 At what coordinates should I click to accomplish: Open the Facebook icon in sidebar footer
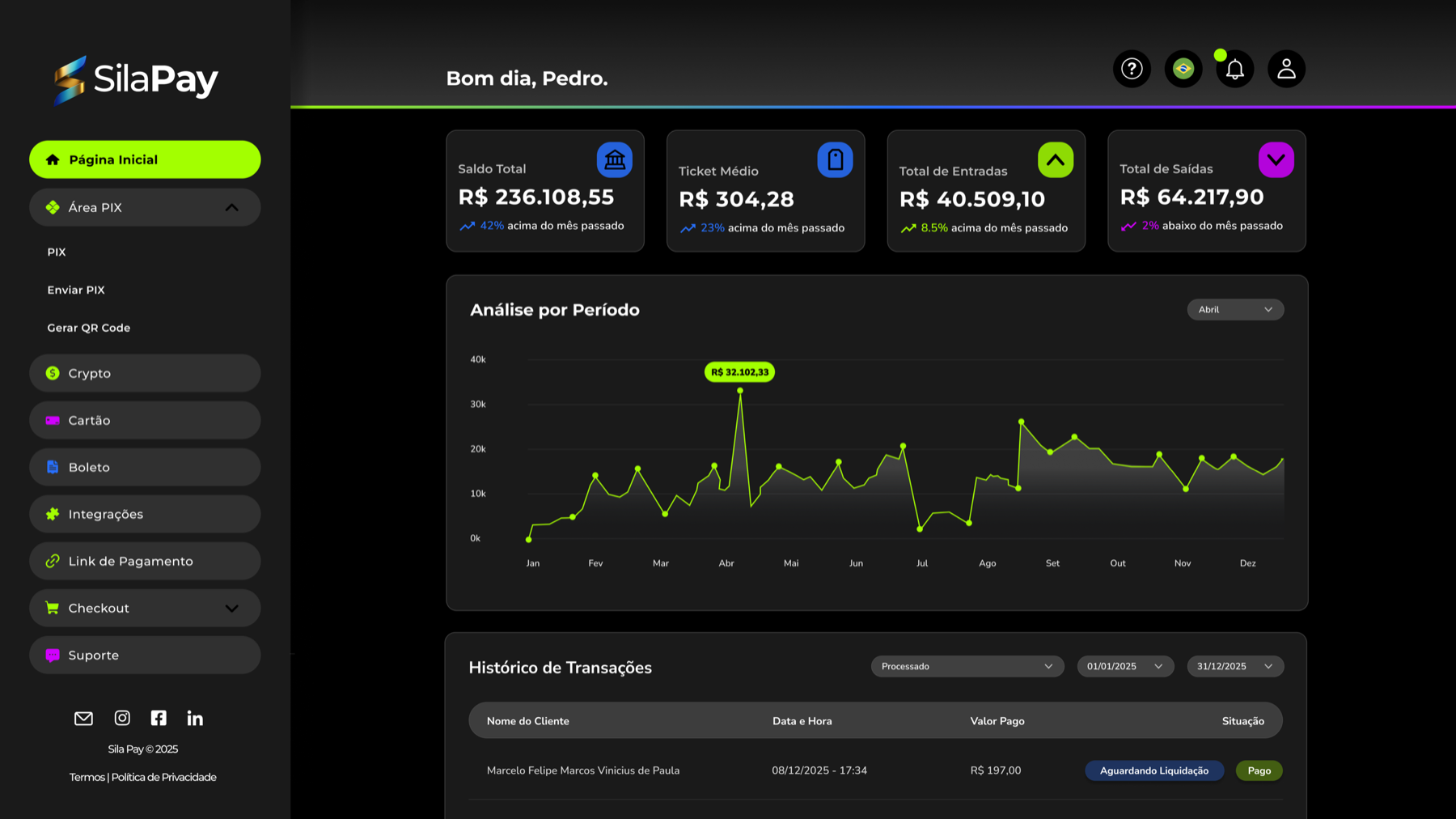click(x=159, y=718)
